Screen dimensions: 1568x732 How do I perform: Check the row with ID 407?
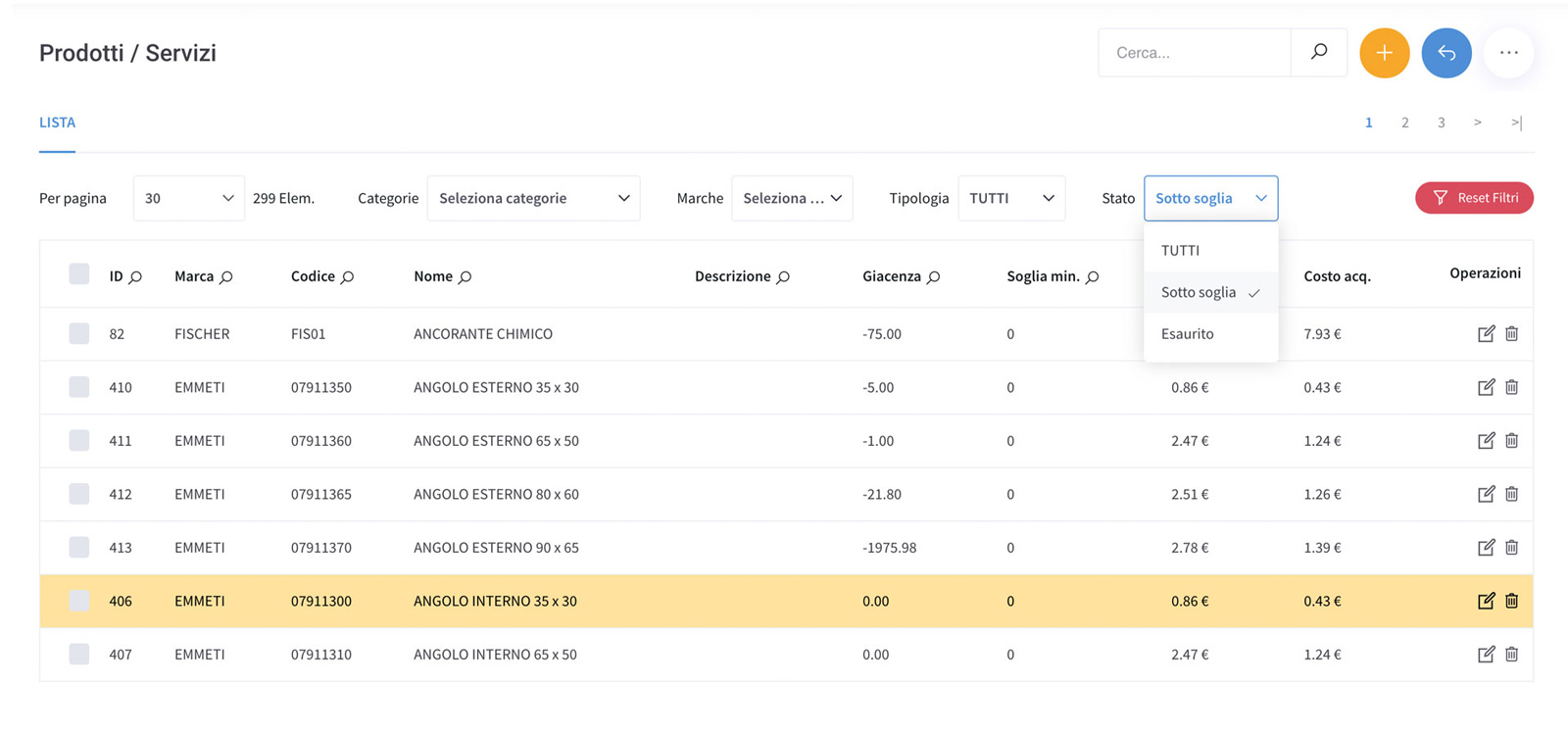[79, 654]
